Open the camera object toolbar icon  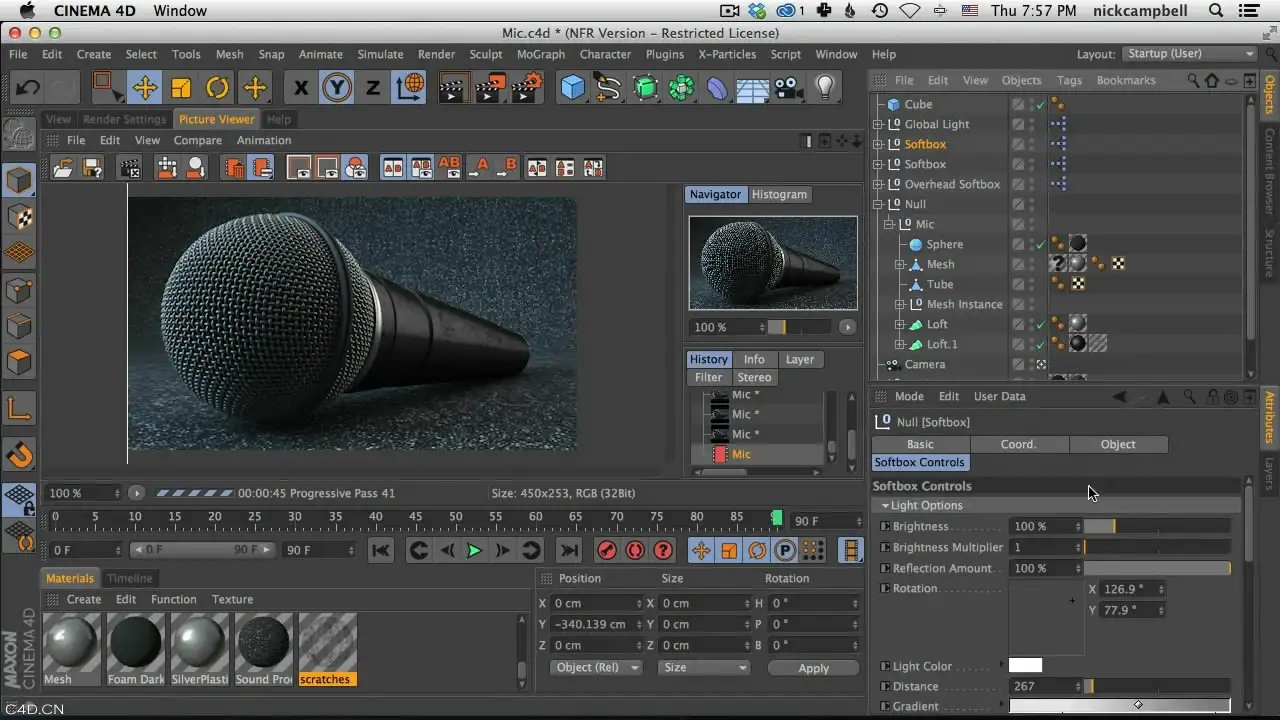click(788, 88)
